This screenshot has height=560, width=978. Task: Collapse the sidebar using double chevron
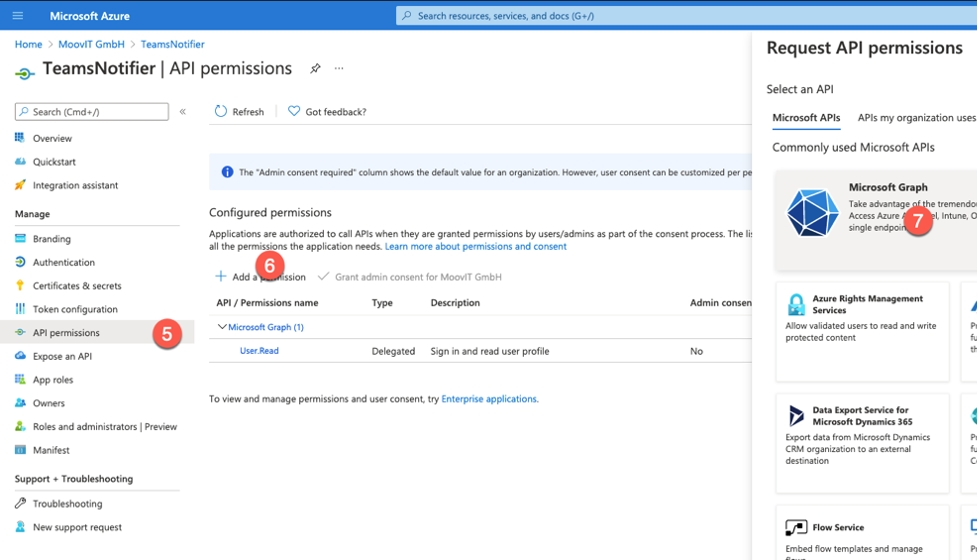tap(183, 112)
